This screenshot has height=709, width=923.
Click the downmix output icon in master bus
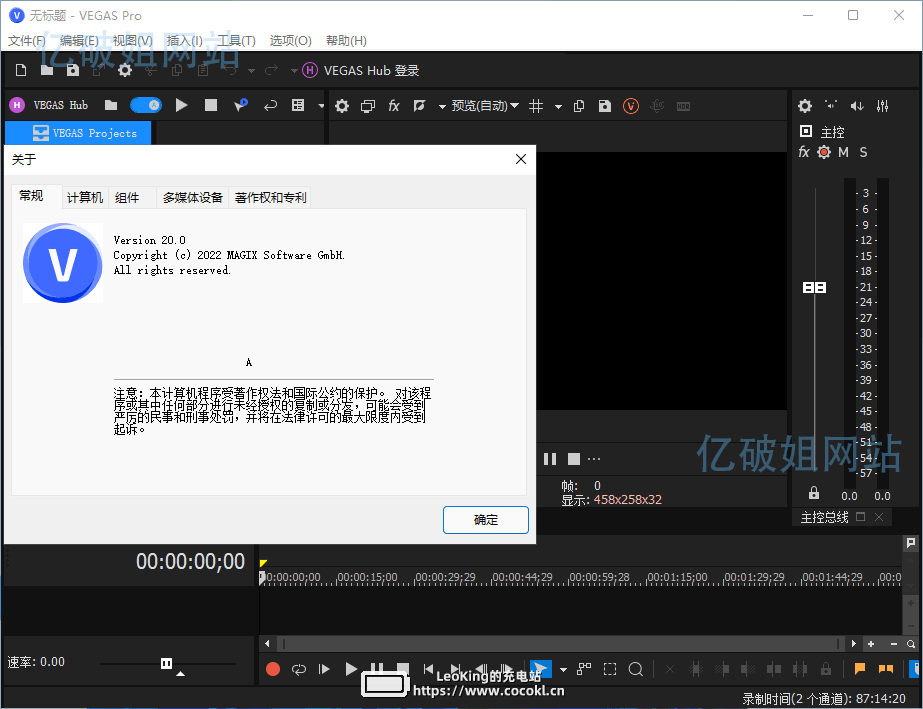pyautogui.click(x=831, y=105)
